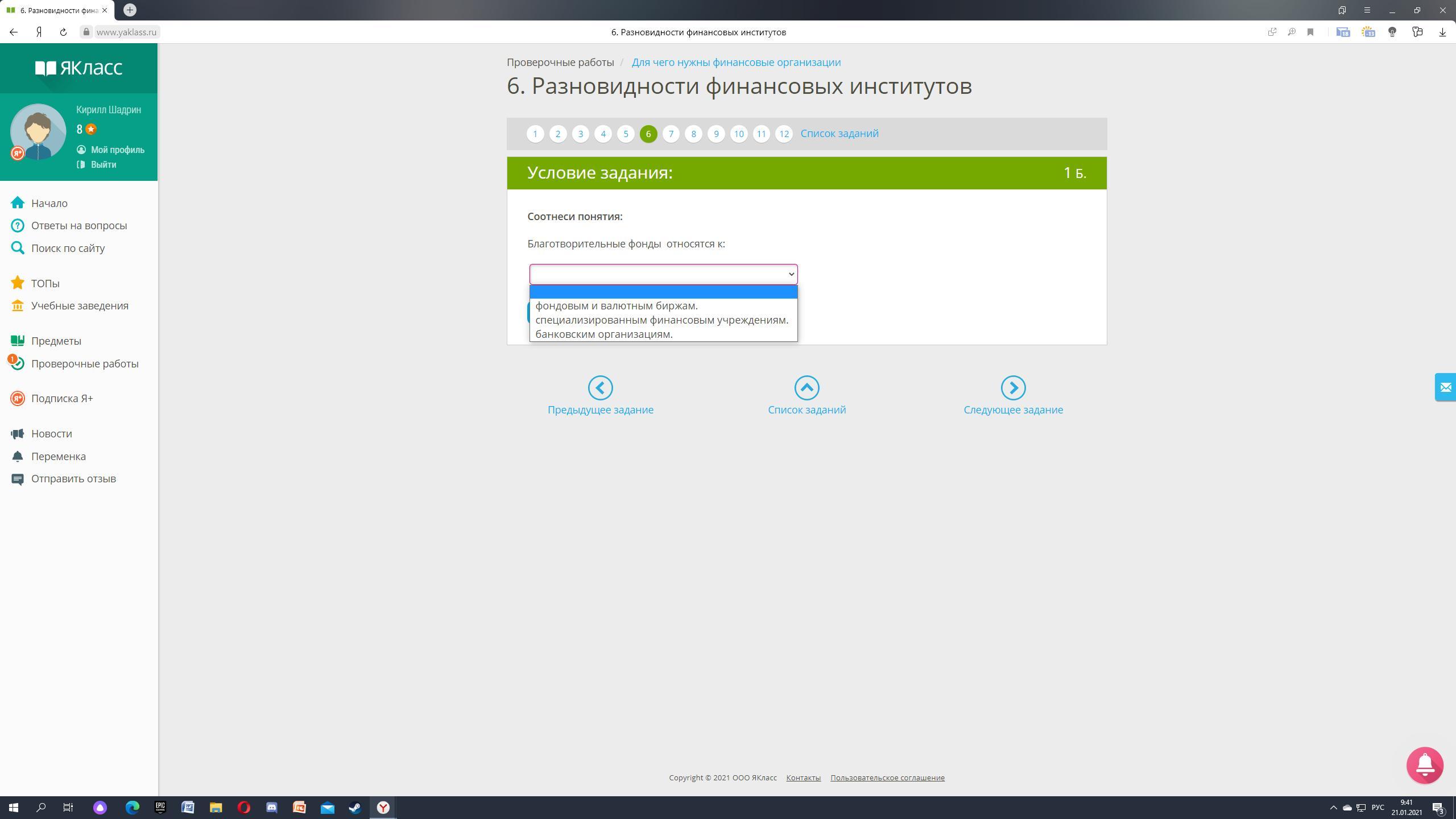
Task: Open Предметы in sidebar menu
Action: (x=56, y=341)
